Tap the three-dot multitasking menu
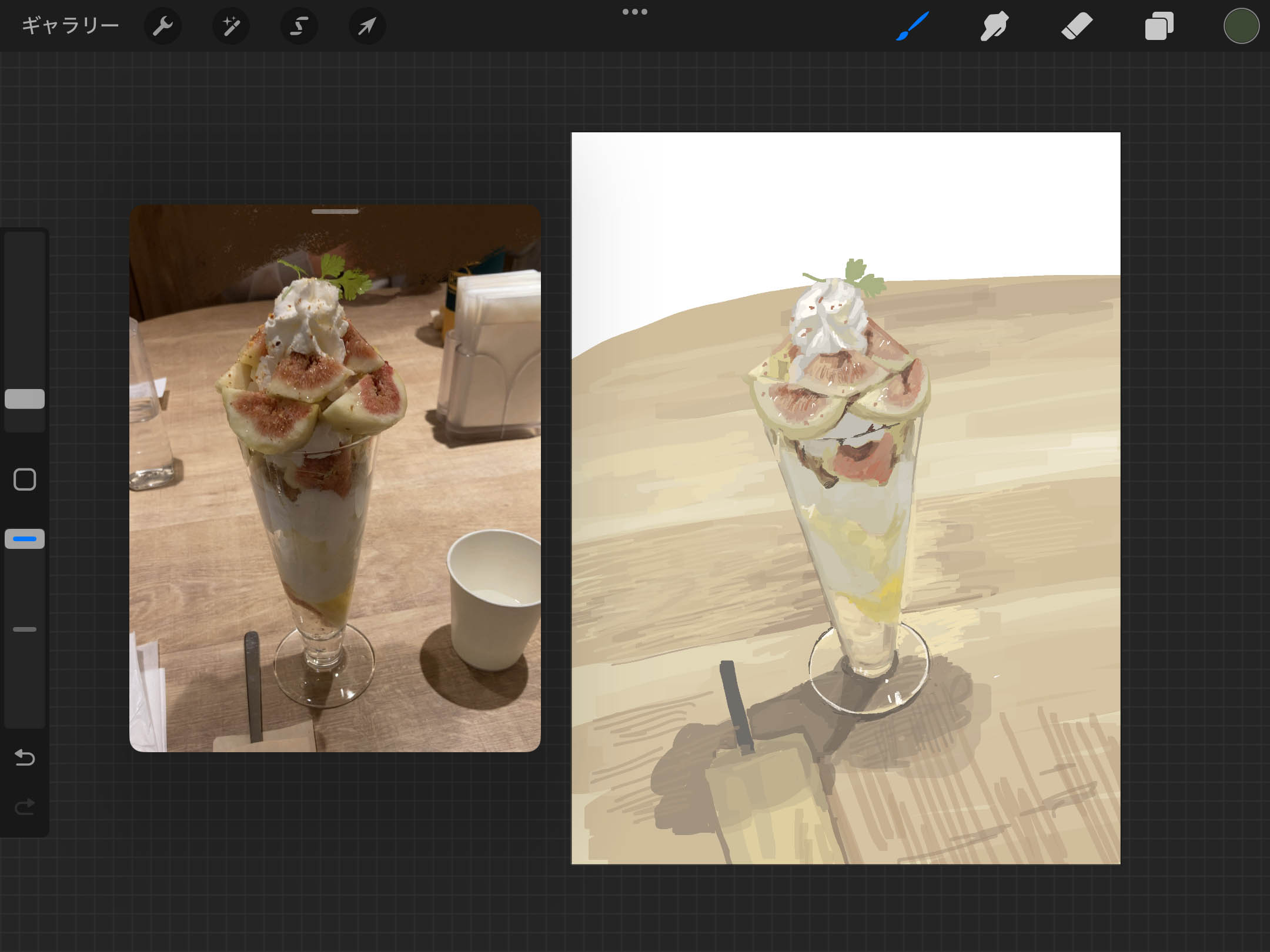The height and width of the screenshot is (952, 1270). click(635, 11)
